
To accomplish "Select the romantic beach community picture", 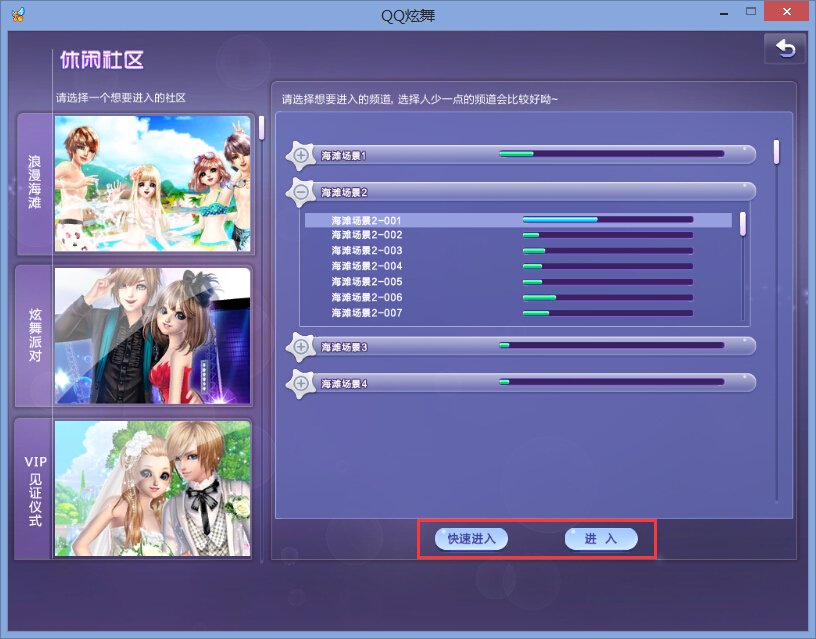I will pyautogui.click(x=152, y=184).
